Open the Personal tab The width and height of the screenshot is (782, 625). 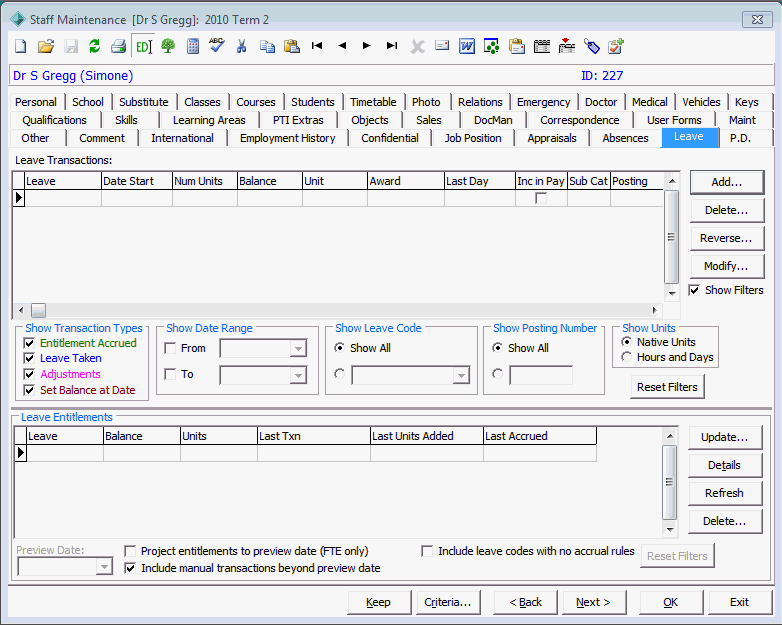[x=35, y=102]
